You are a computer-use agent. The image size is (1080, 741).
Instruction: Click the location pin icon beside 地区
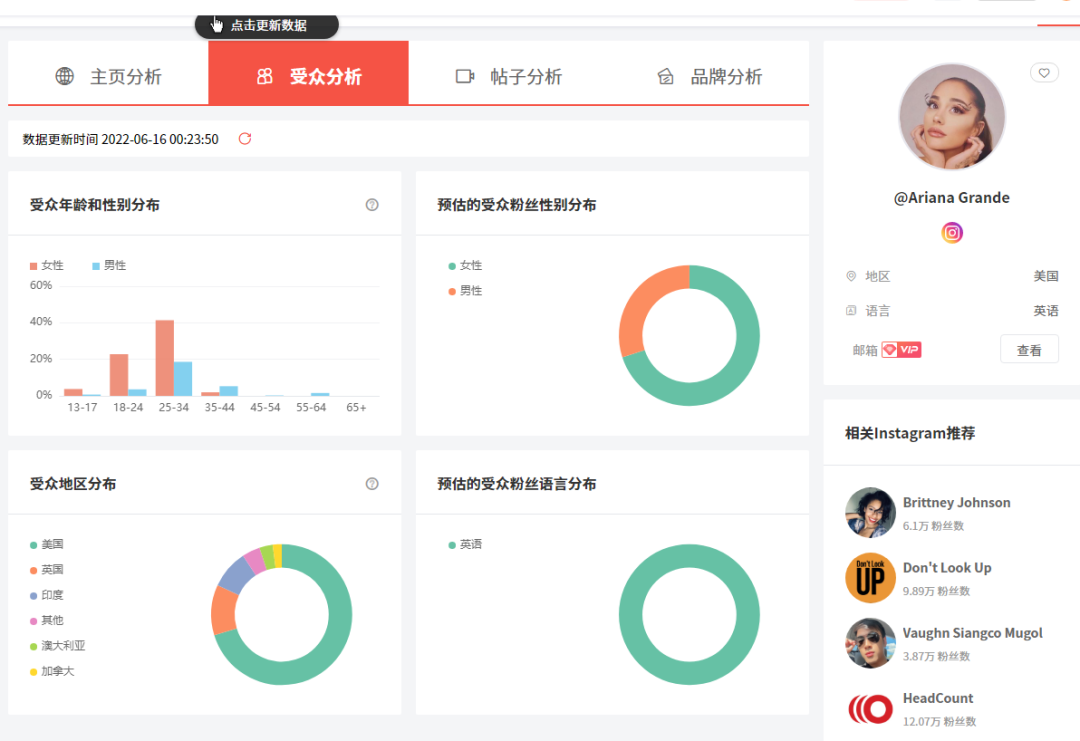click(851, 276)
